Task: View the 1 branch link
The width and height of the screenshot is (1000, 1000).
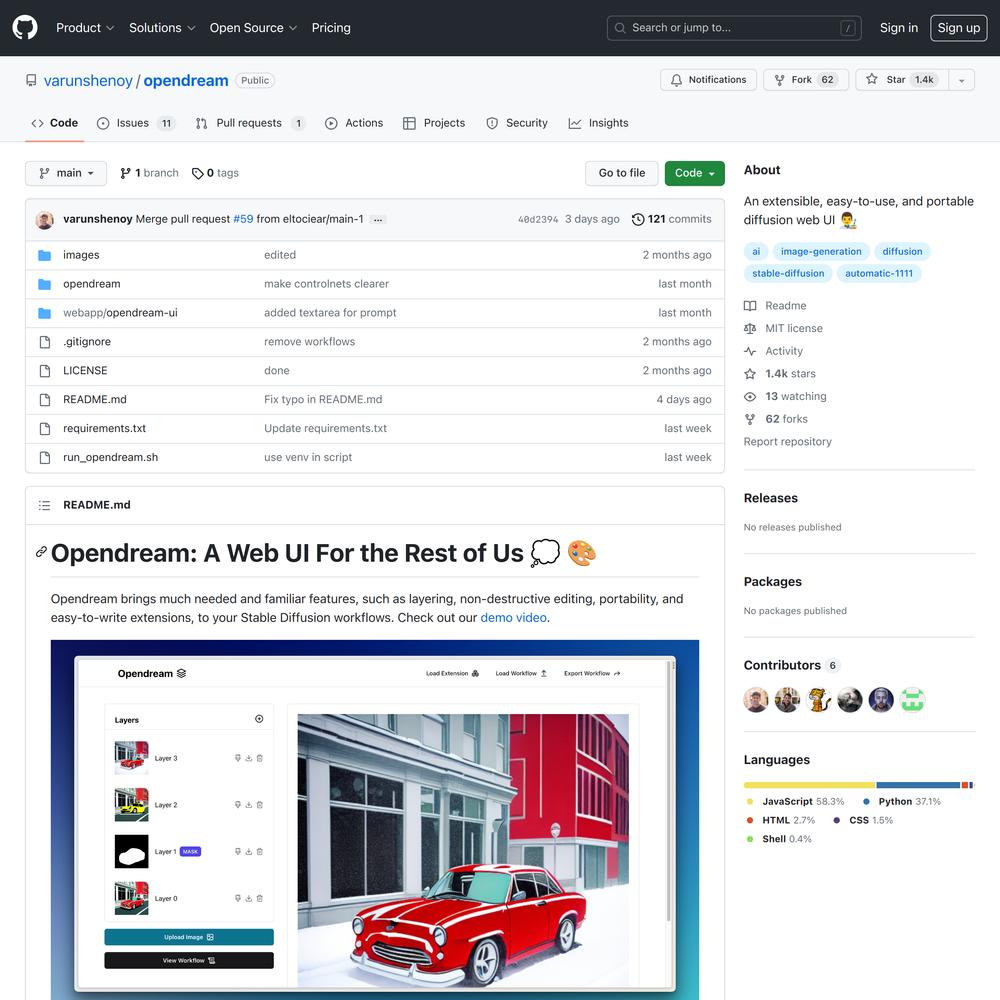Action: [149, 173]
